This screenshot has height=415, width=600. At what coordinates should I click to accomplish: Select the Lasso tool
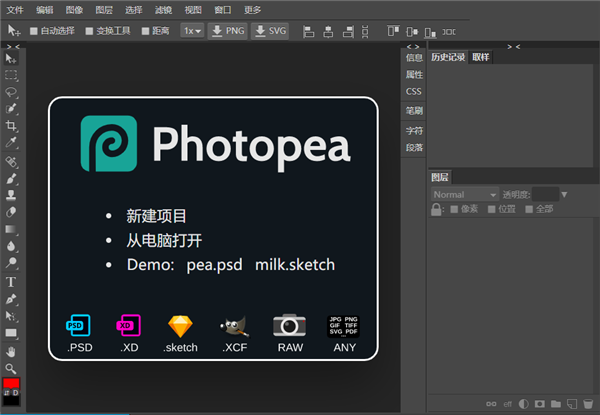pos(11,92)
